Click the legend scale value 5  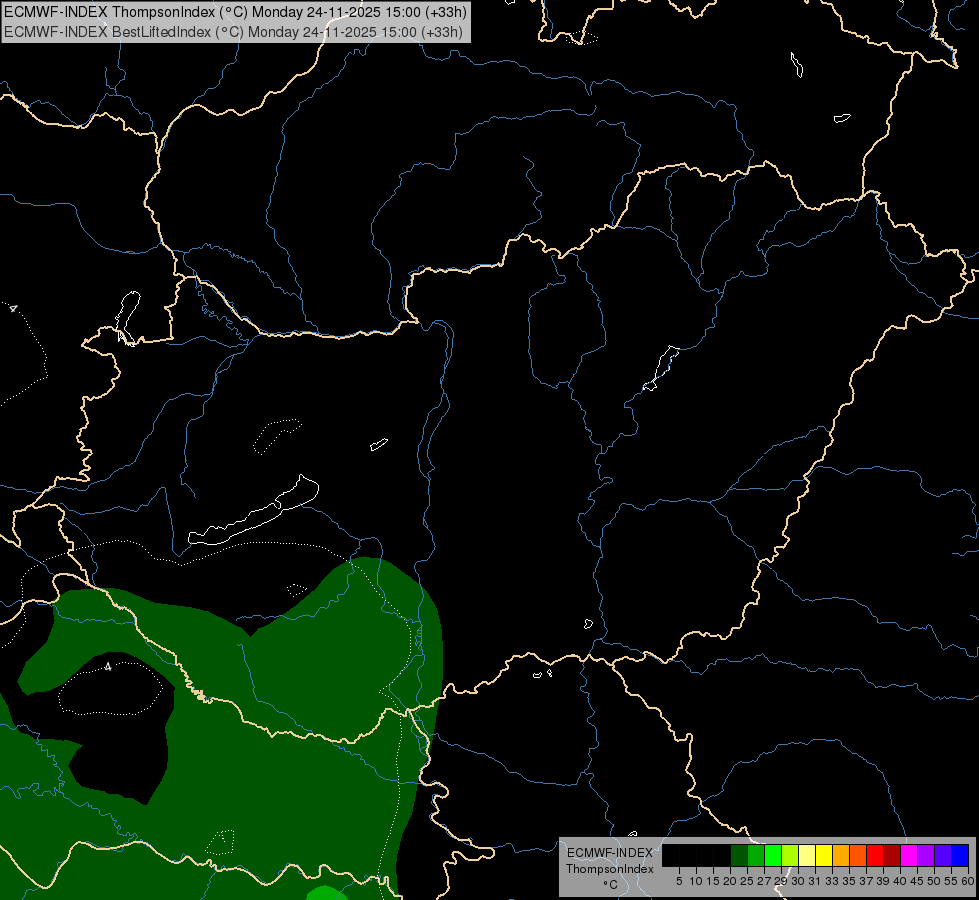679,881
